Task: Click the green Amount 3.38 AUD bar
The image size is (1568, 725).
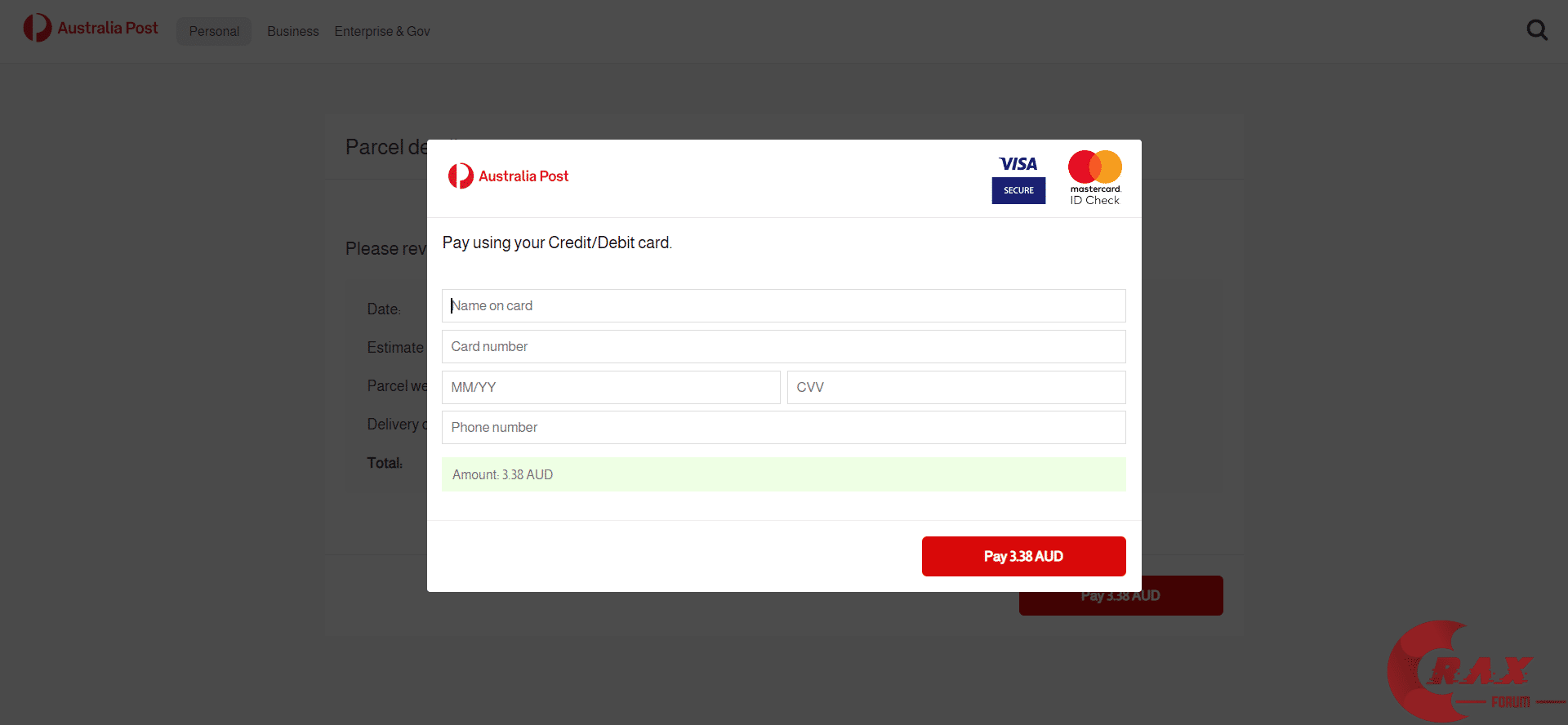Action: pyautogui.click(x=784, y=474)
